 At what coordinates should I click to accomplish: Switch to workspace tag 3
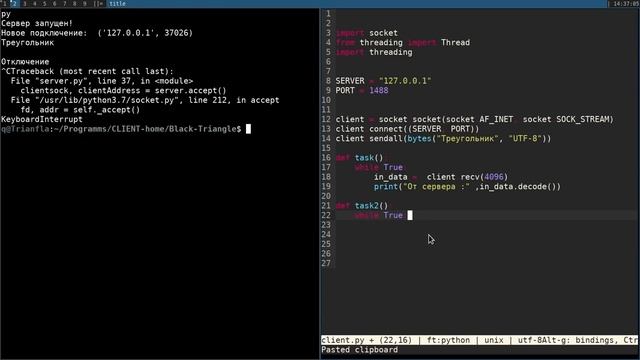[24, 3]
